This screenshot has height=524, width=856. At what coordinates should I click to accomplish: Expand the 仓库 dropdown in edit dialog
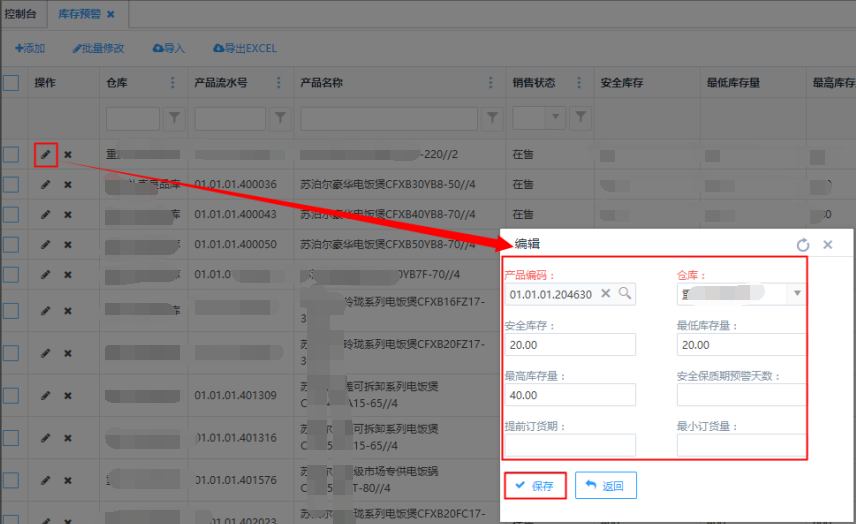click(x=796, y=294)
